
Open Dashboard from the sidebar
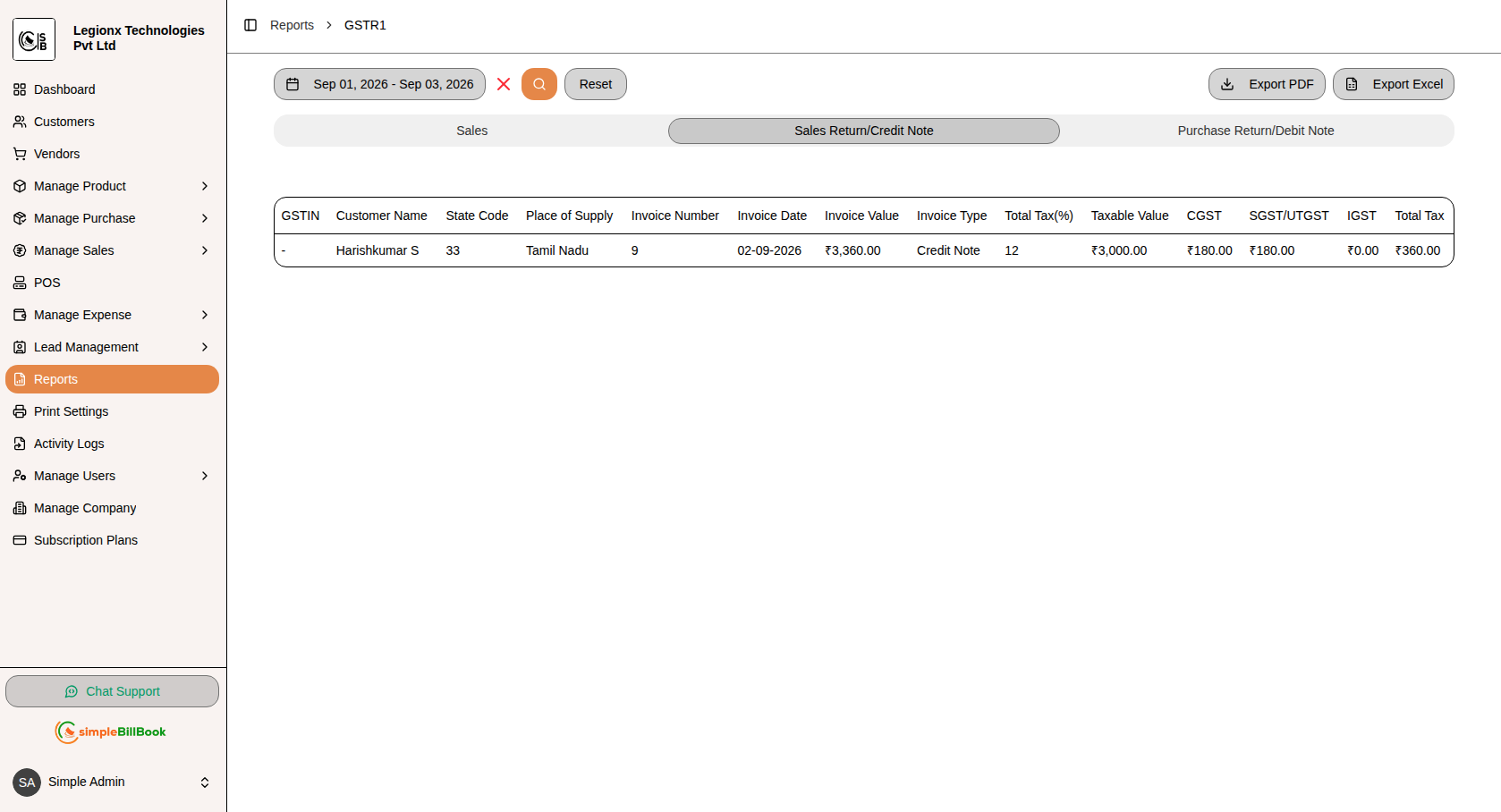coord(112,89)
